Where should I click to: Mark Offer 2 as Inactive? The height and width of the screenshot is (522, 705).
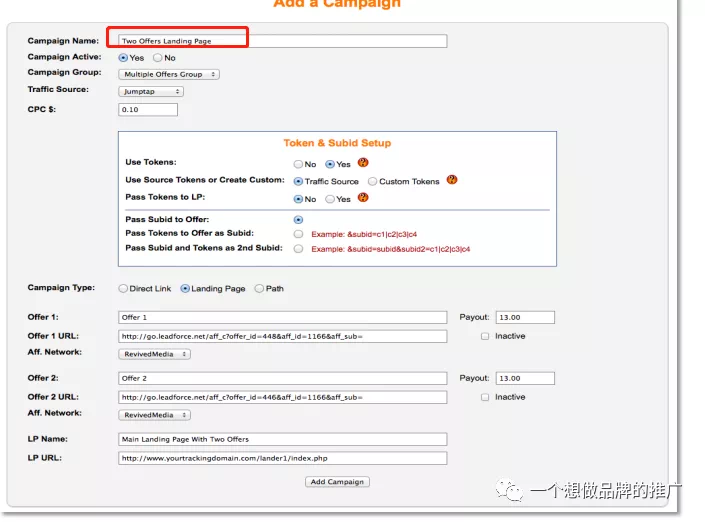pos(485,397)
